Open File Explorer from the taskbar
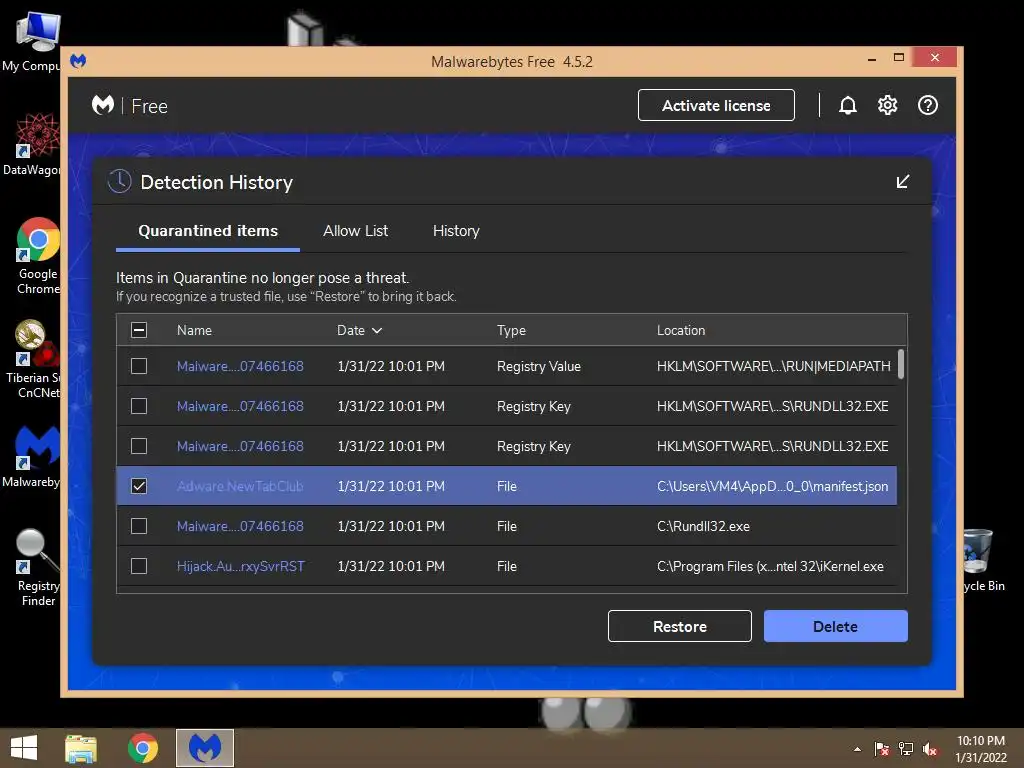Viewport: 1024px width, 768px height. [80, 748]
